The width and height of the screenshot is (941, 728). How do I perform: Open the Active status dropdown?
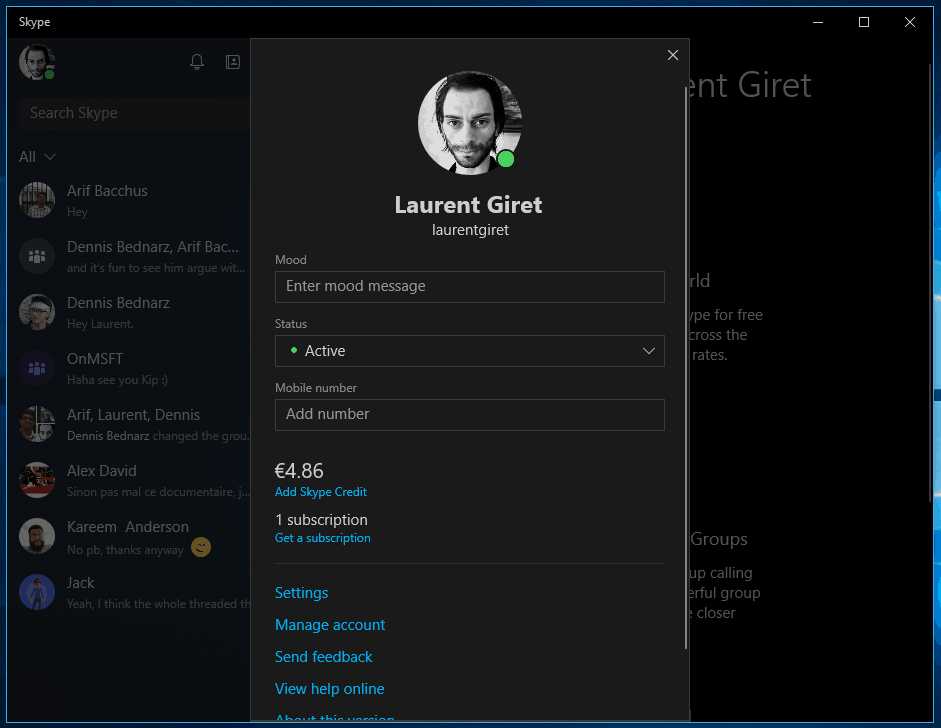pos(469,350)
